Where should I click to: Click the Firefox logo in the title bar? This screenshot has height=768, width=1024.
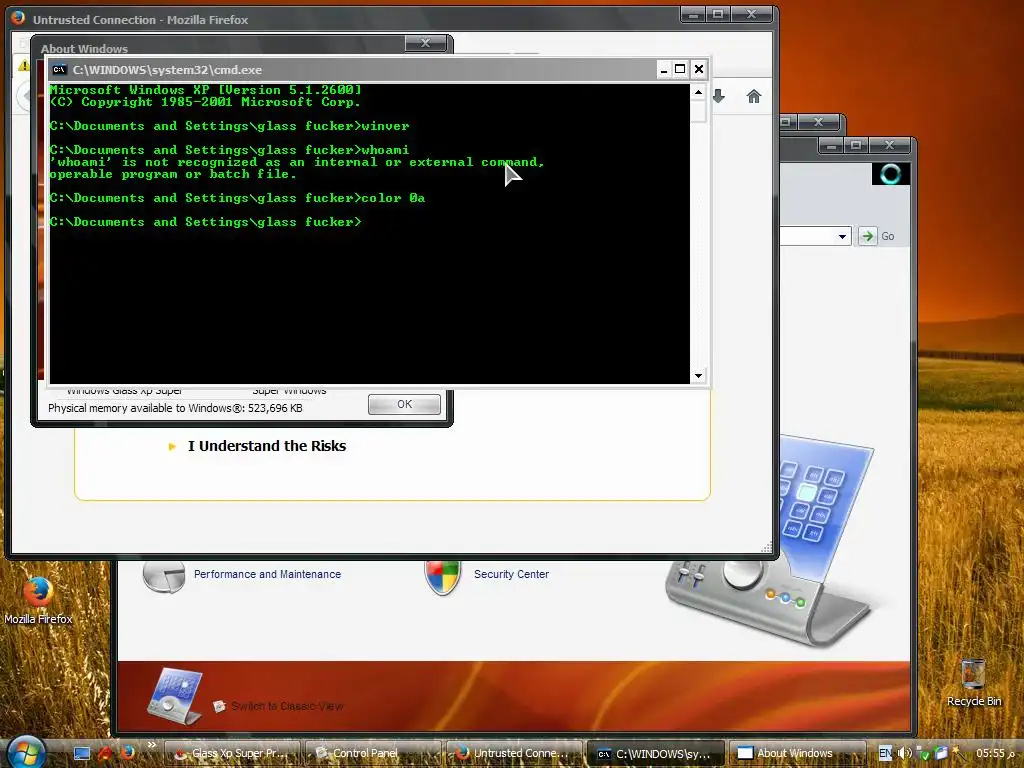(x=18, y=18)
